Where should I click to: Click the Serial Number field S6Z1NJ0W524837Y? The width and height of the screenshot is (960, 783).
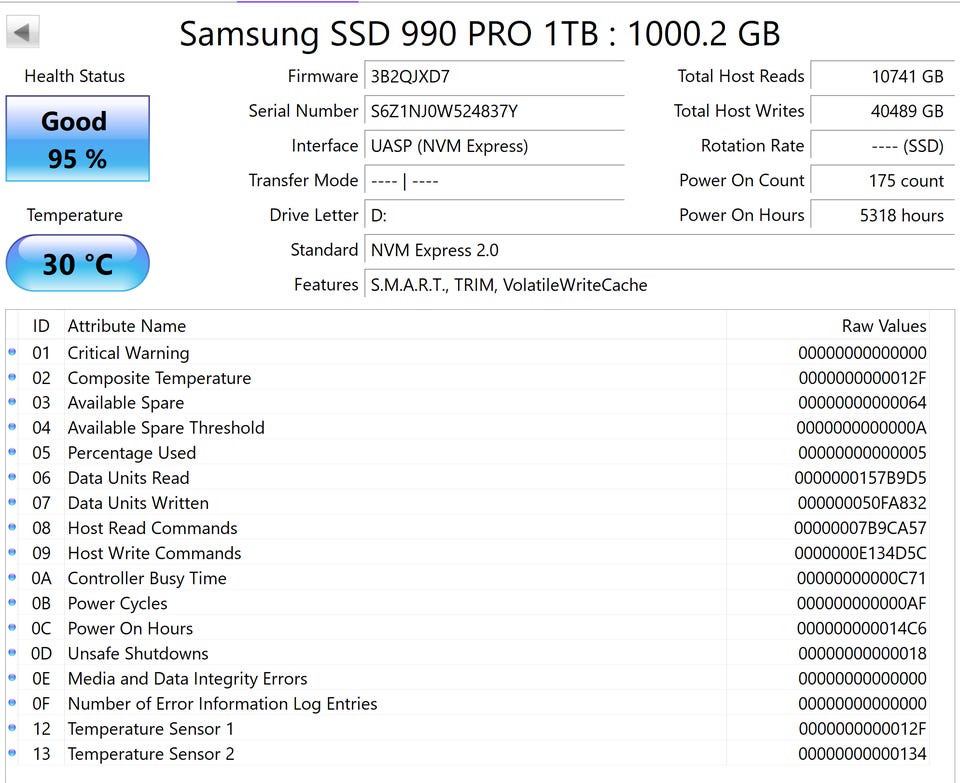click(x=494, y=111)
